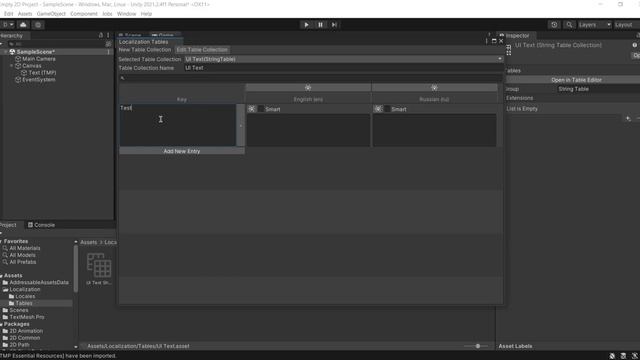Click the version control icon beside the cloud button
Image resolution: width=640 pixels, height=360 pixels.
coord(38,25)
